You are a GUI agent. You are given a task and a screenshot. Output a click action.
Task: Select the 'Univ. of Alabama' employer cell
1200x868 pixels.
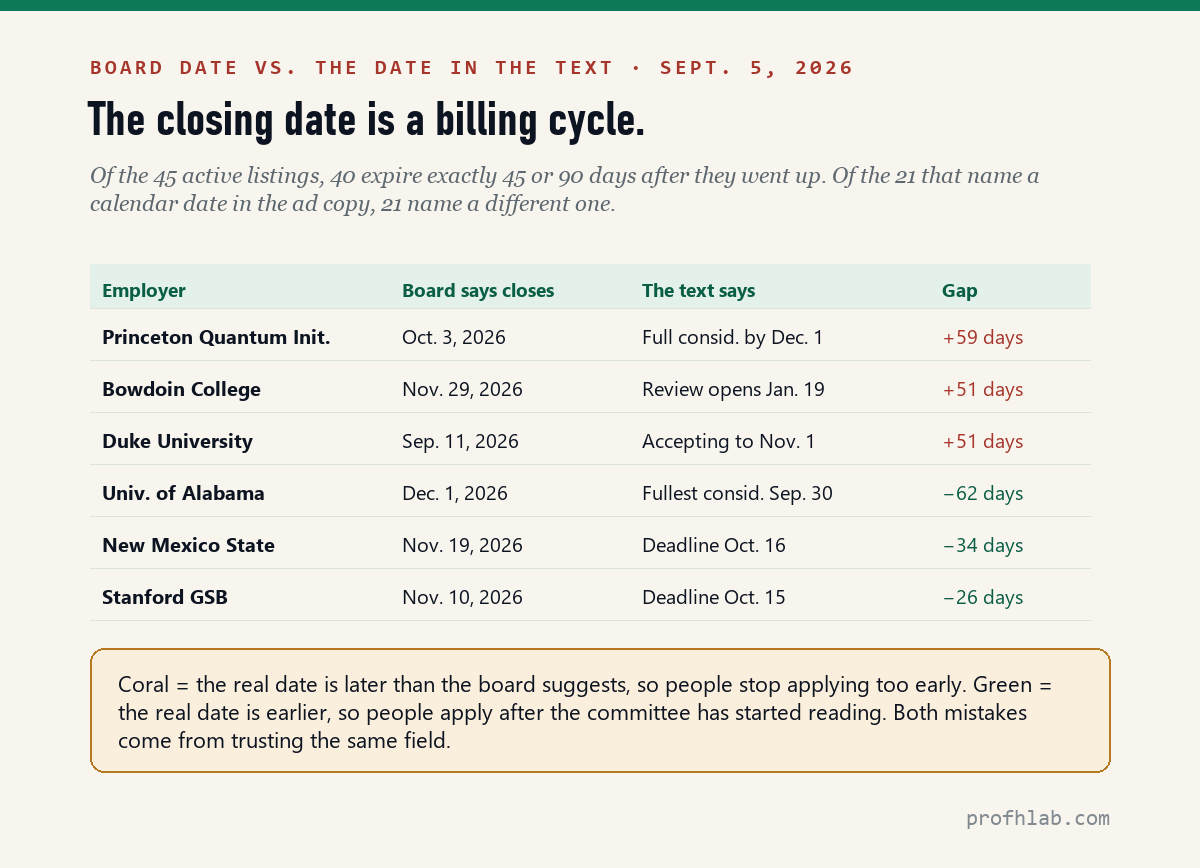coord(183,493)
